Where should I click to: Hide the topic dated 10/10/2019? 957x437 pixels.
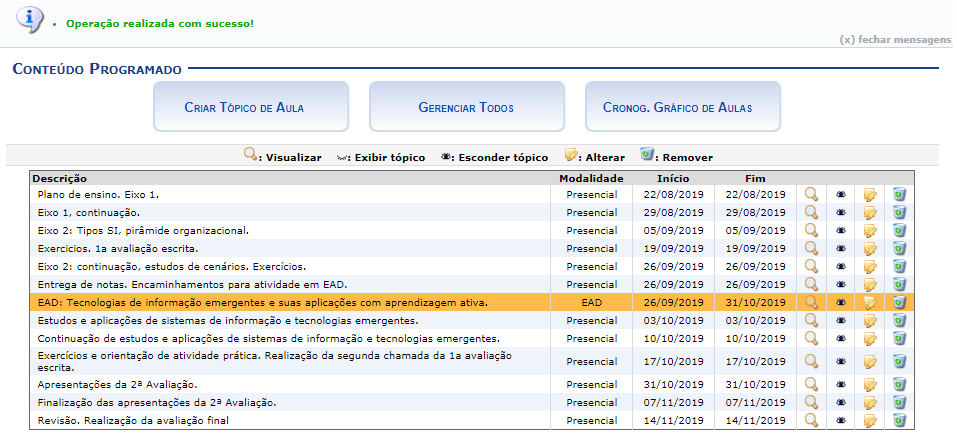pos(841,339)
